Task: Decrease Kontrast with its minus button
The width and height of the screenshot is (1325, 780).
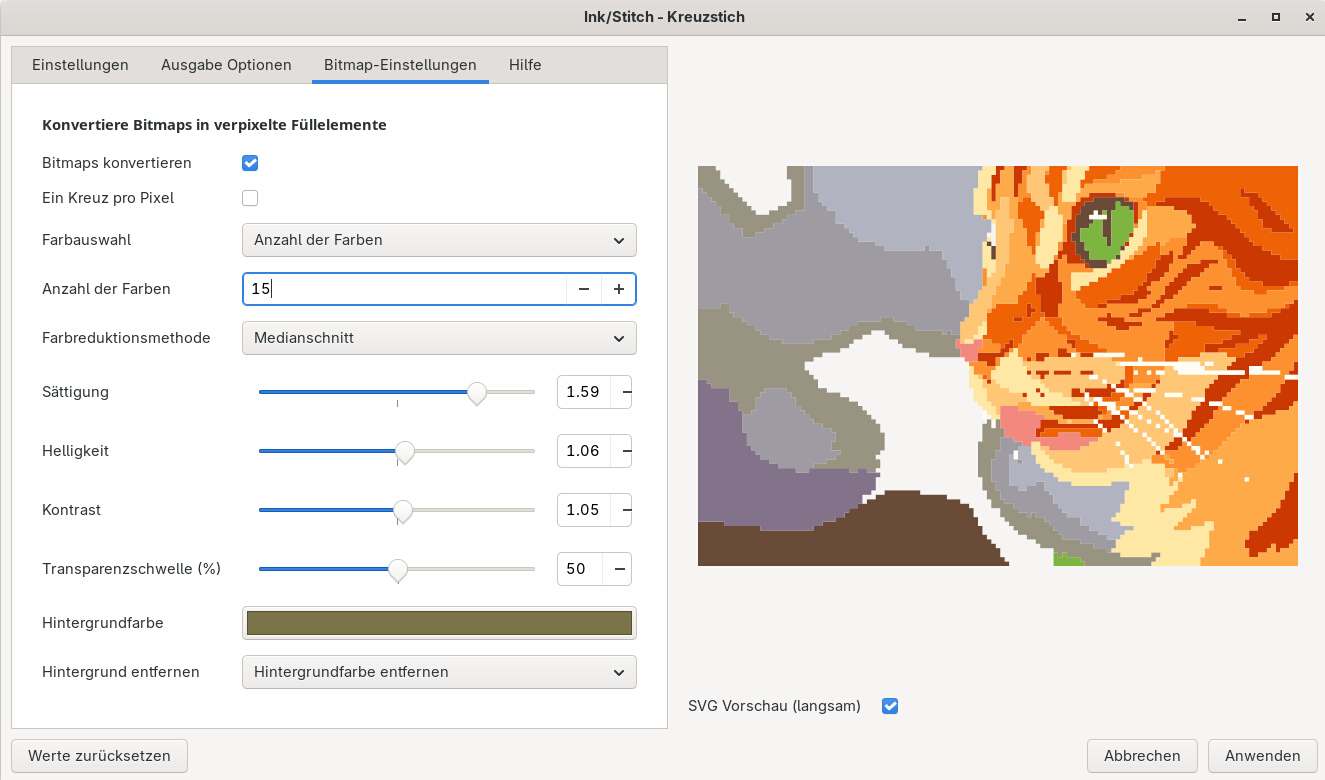Action: [624, 510]
